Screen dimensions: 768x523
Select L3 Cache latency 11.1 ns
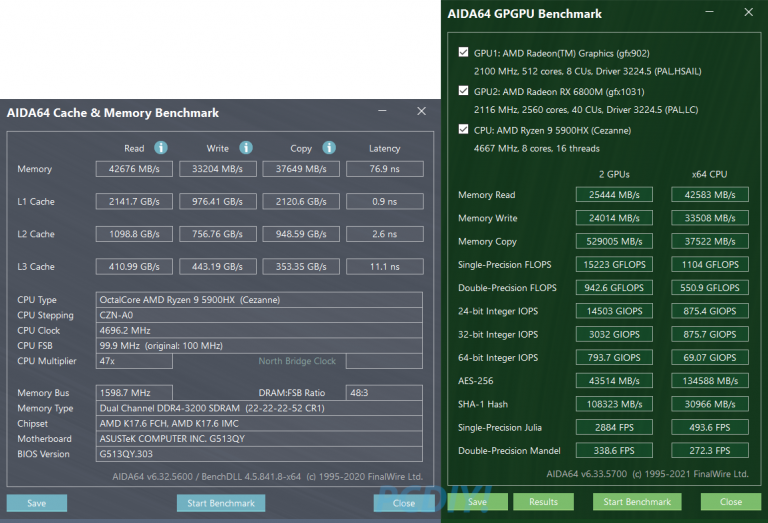(x=384, y=267)
